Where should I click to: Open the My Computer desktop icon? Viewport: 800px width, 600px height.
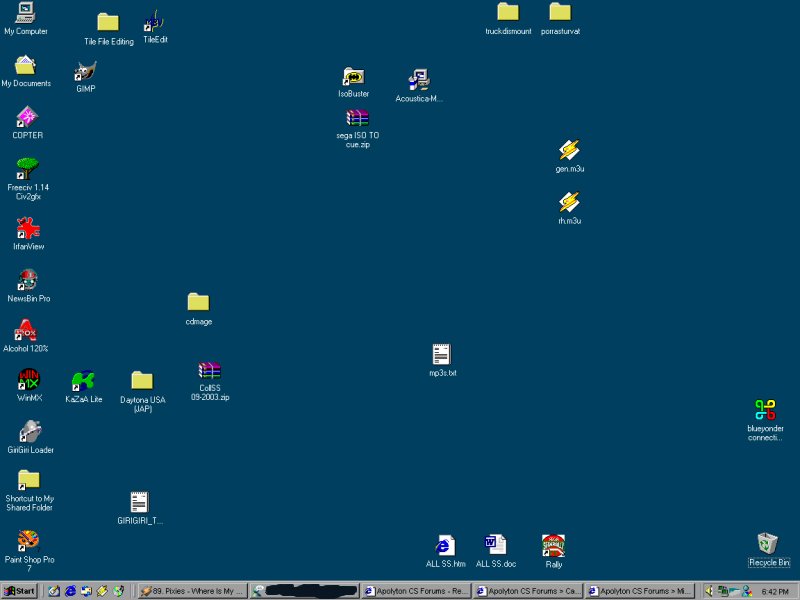25,13
